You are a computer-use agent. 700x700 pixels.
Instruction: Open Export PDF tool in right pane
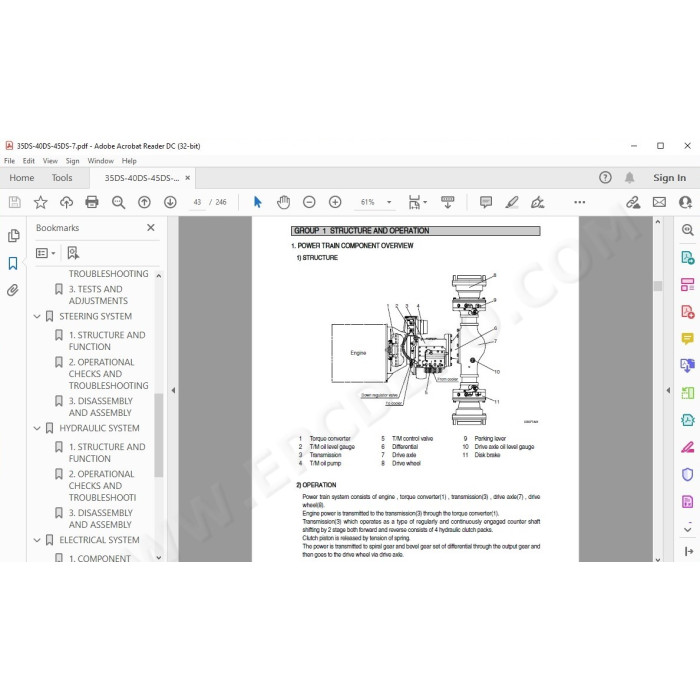coord(688,258)
